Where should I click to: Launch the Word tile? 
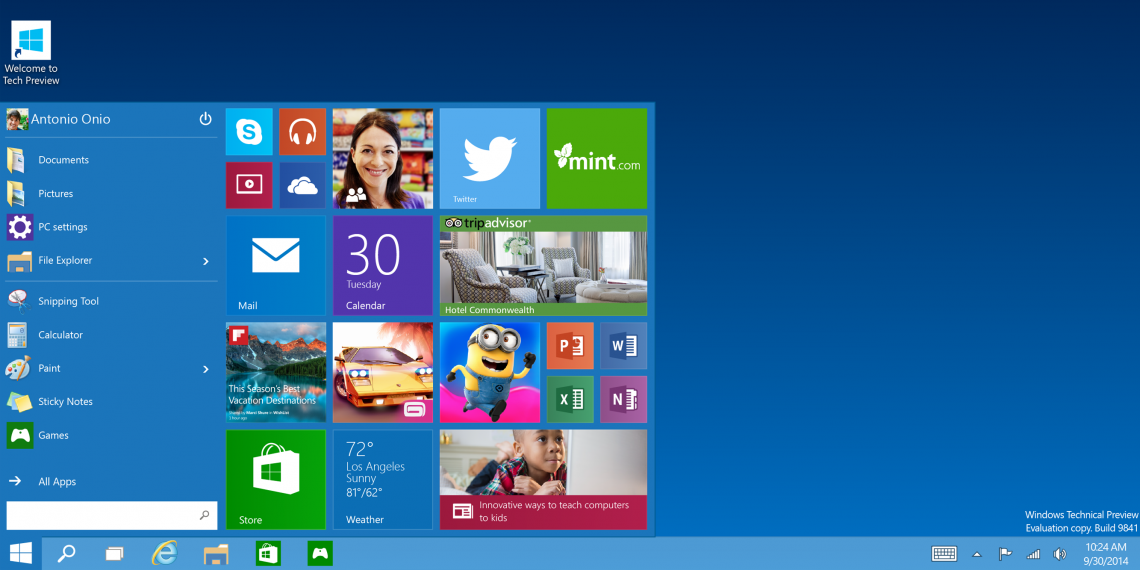623,346
